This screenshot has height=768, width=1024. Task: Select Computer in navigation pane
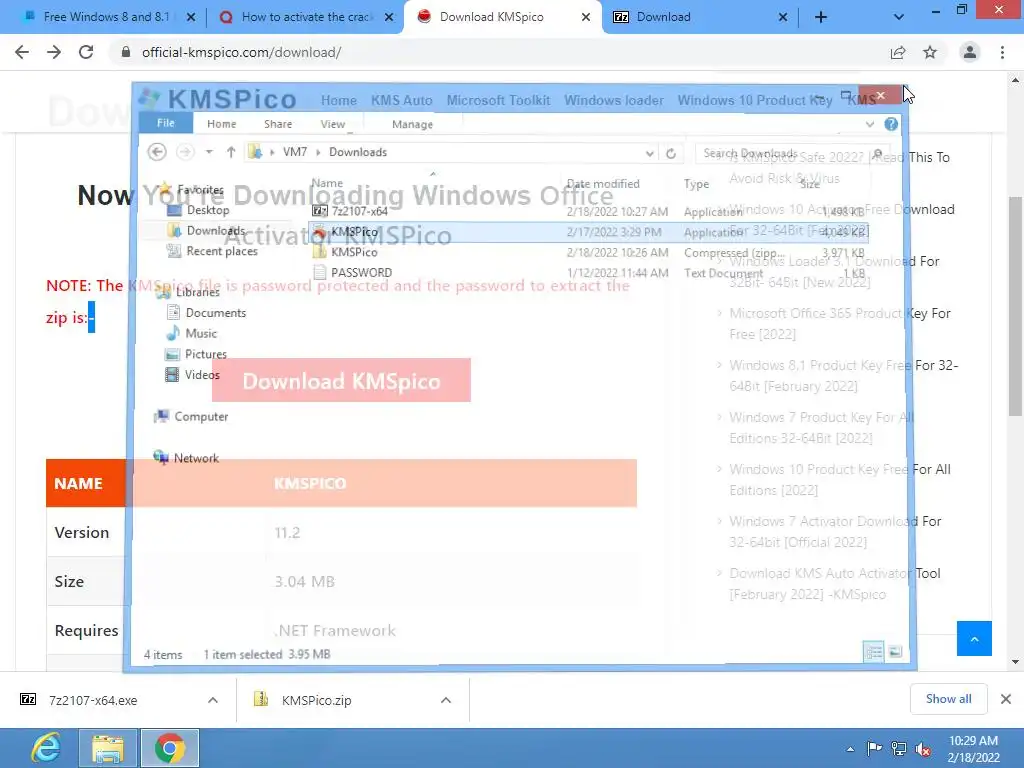point(201,417)
